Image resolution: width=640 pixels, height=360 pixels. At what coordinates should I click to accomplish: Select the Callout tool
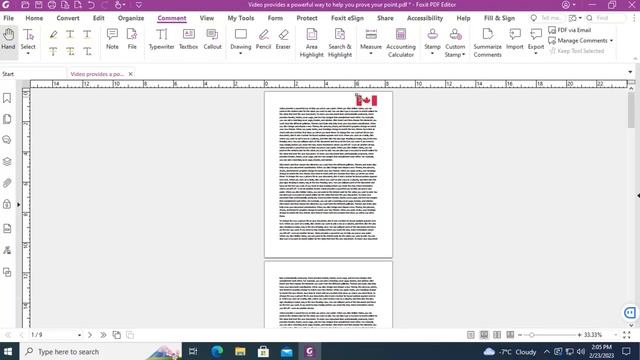point(212,39)
